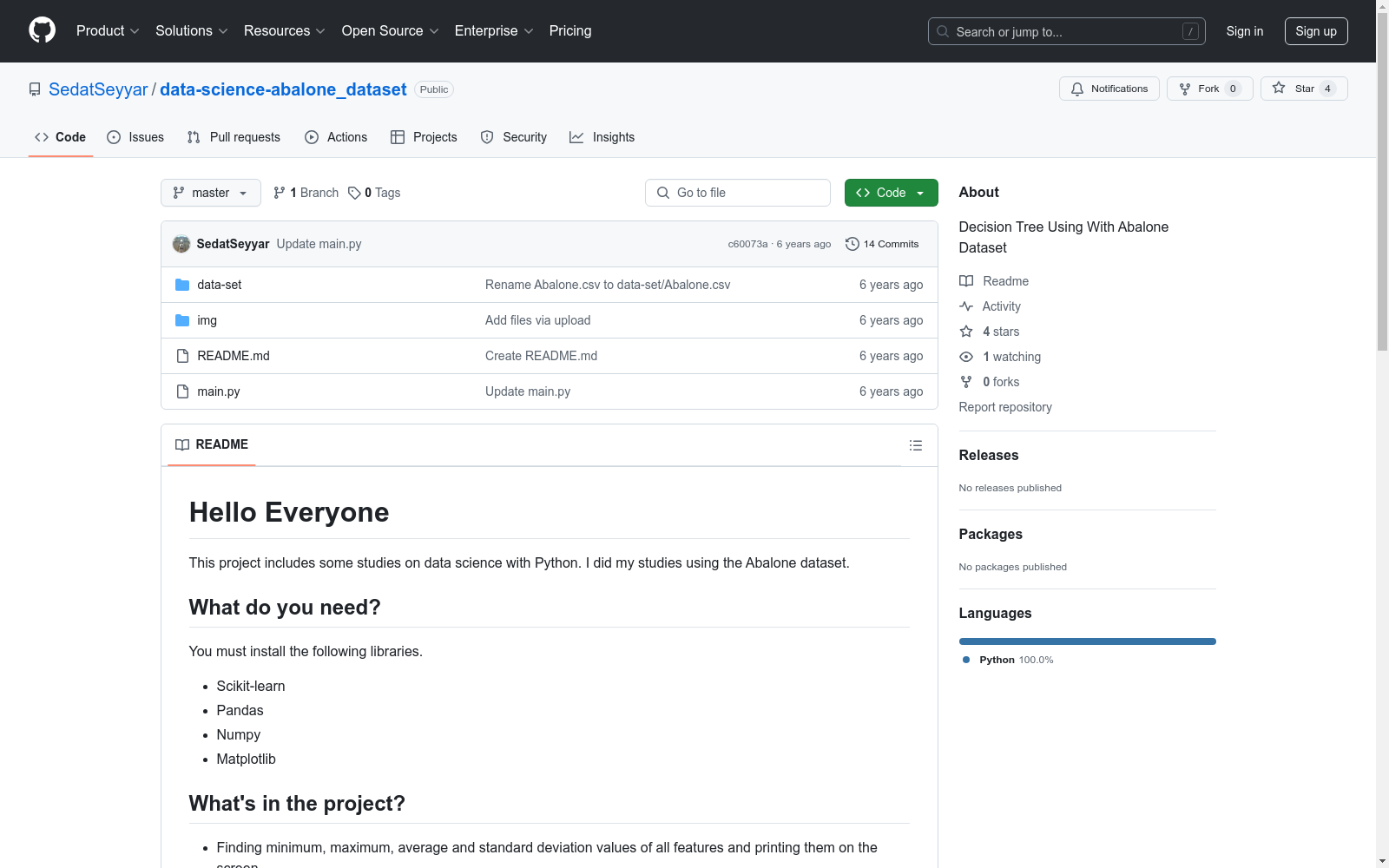1389x868 pixels.
Task: Click the Pricing link
Action: click(x=570, y=31)
